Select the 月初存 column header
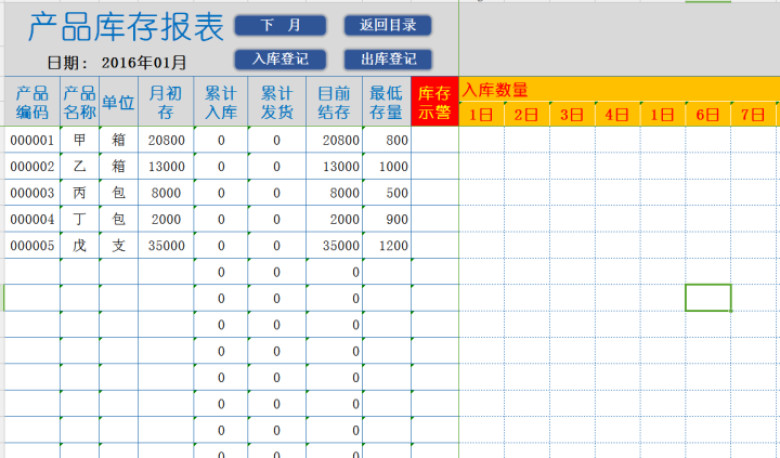The width and height of the screenshot is (780, 458). coord(166,102)
